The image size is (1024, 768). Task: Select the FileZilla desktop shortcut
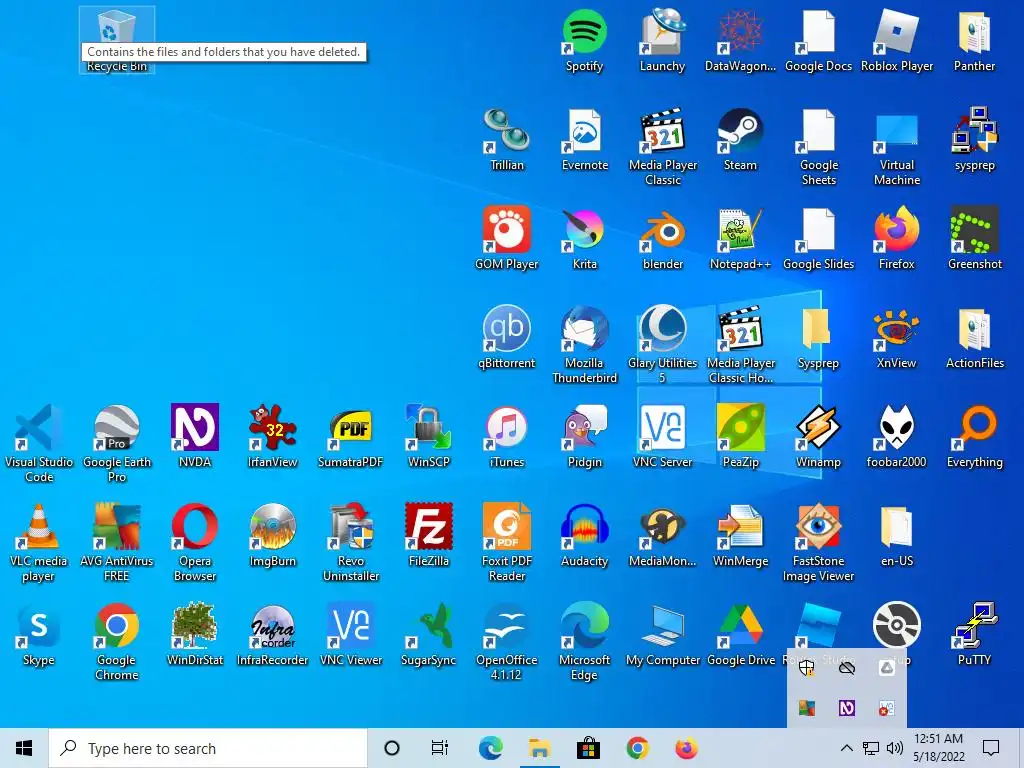pyautogui.click(x=428, y=536)
